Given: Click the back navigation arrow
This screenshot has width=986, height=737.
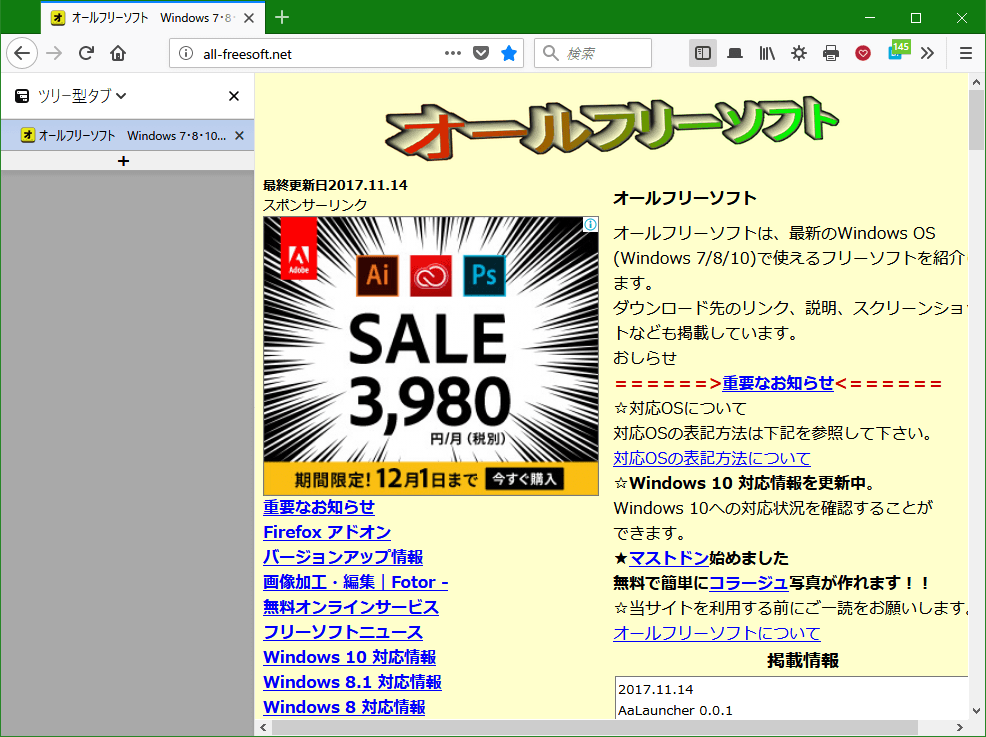Looking at the screenshot, I should (x=22, y=53).
